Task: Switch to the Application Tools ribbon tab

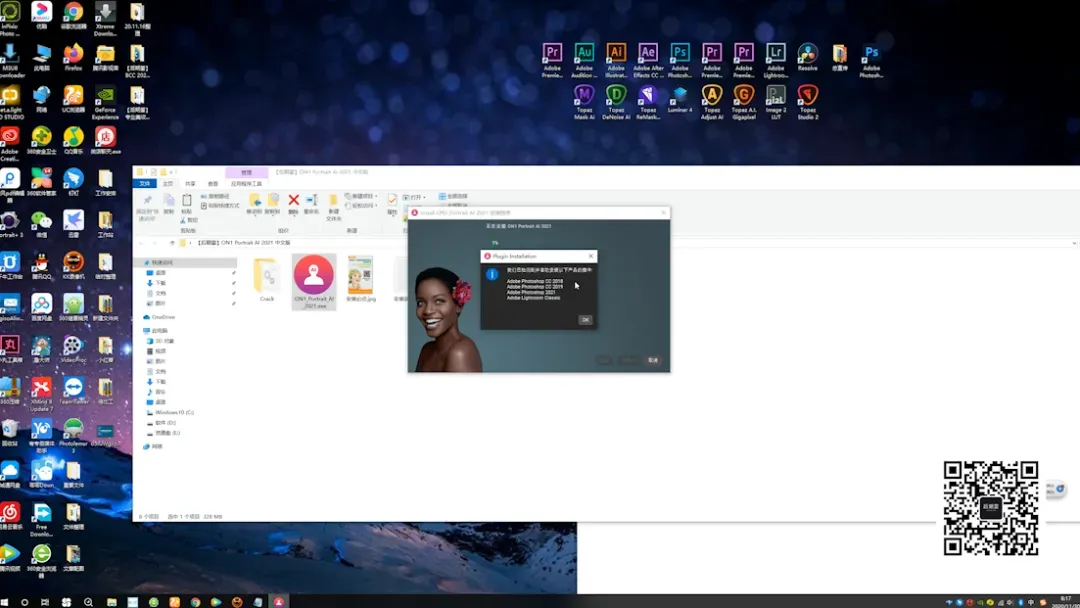Action: 246,184
